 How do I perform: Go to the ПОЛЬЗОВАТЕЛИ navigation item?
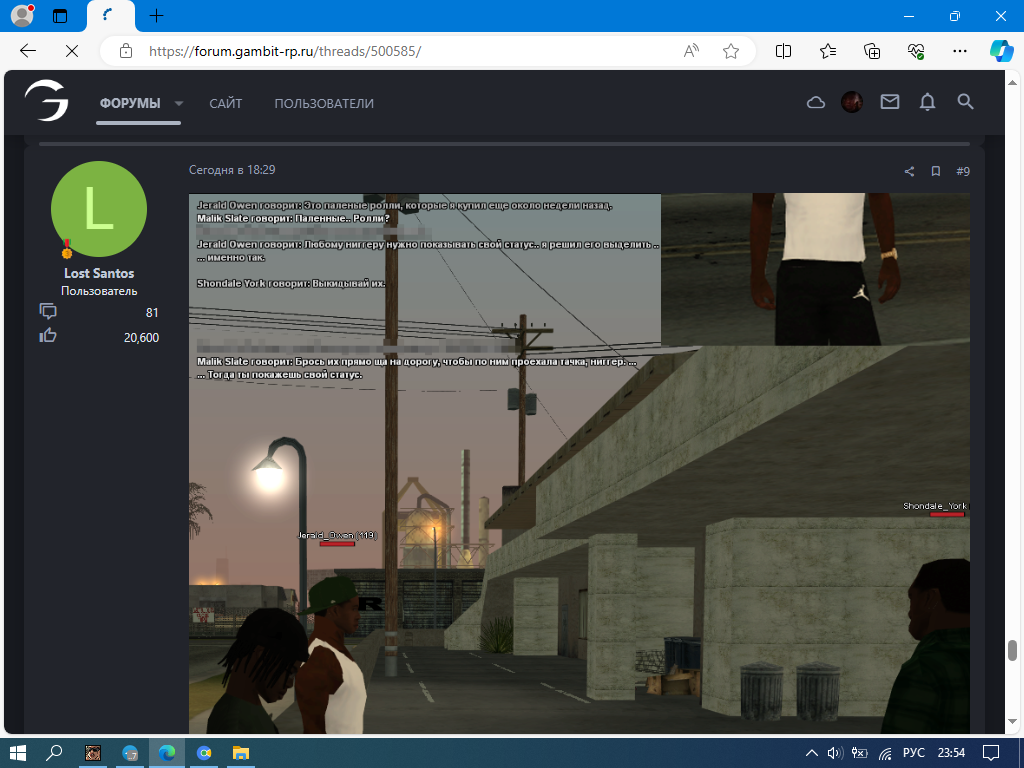pyautogui.click(x=324, y=103)
